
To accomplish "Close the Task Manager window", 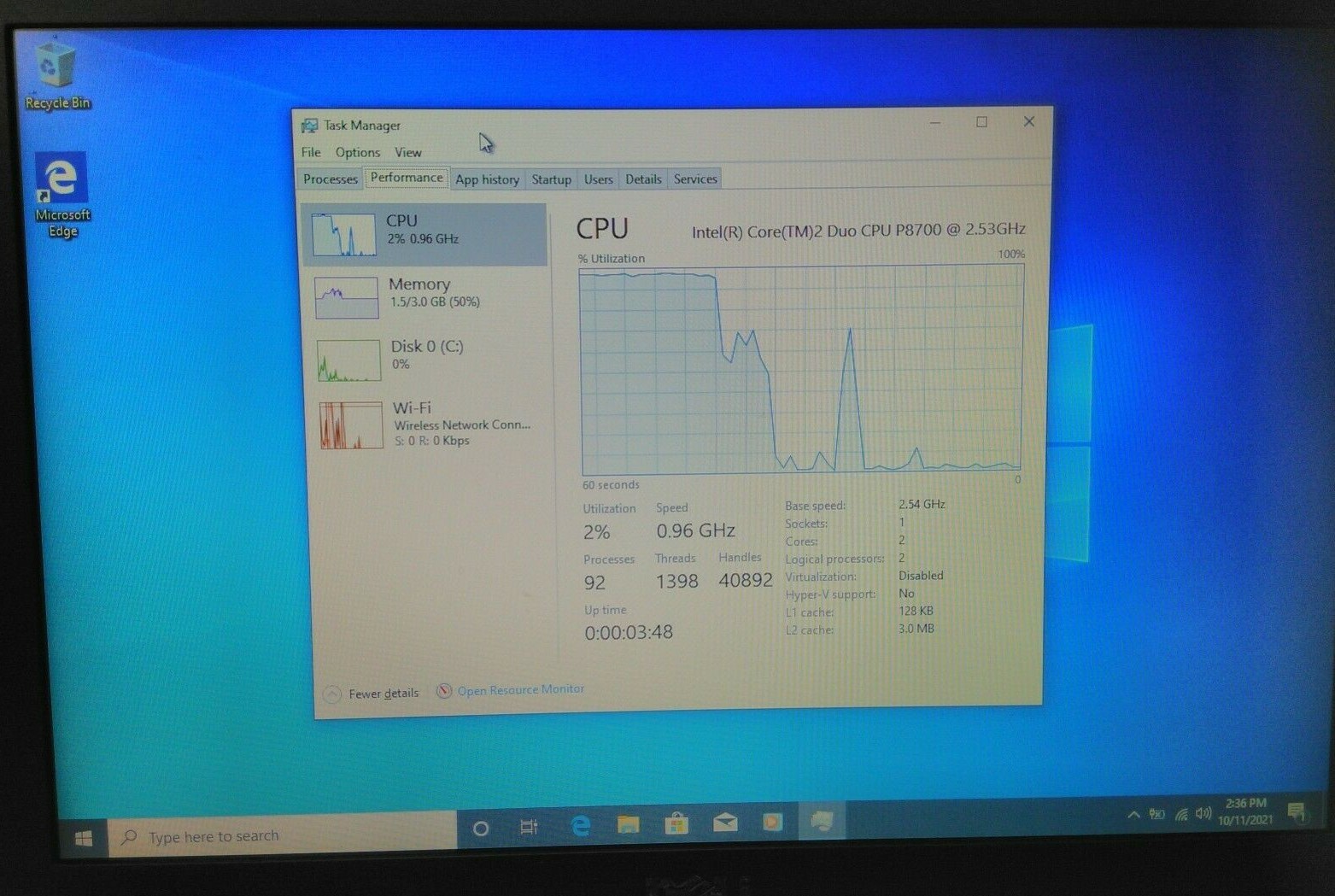I will click(1029, 121).
